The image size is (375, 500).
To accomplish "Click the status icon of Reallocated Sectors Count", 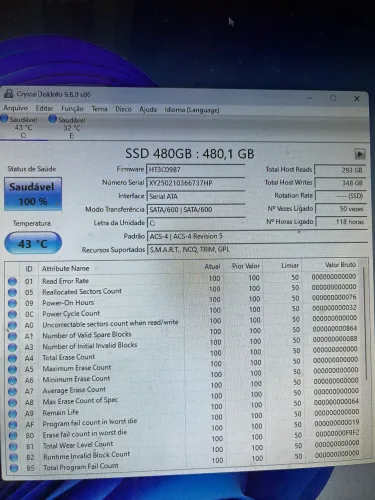I will [x=12, y=292].
